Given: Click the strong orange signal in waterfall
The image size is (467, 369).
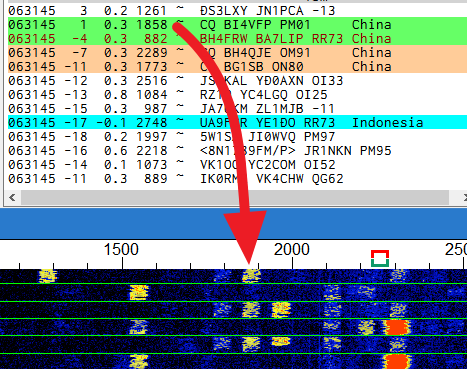Looking at the screenshot, I should click(396, 327).
